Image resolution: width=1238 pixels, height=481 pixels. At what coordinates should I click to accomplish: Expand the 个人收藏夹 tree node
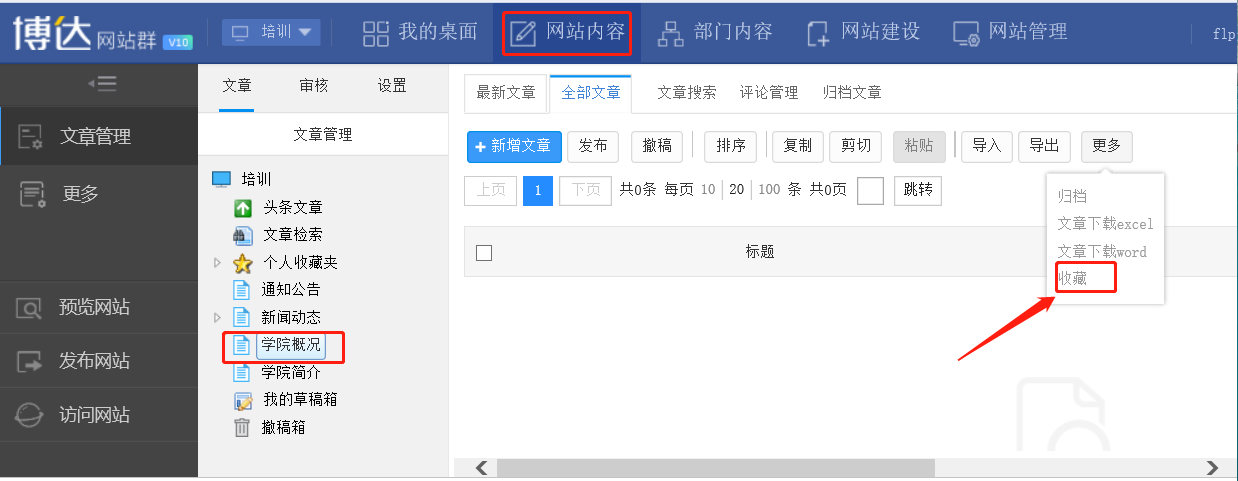pyautogui.click(x=218, y=263)
